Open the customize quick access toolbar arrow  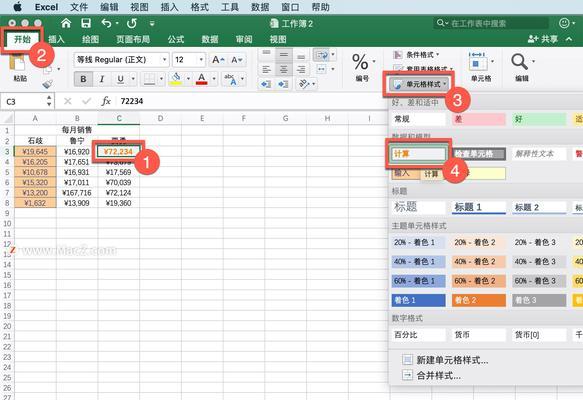coord(152,23)
